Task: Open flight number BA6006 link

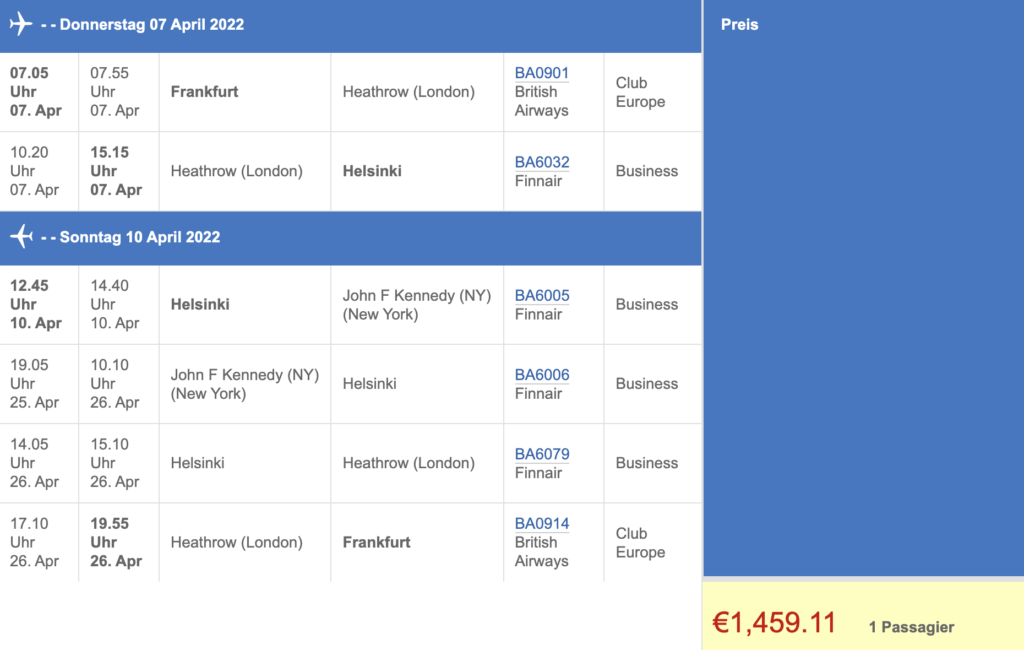Action: (x=541, y=375)
